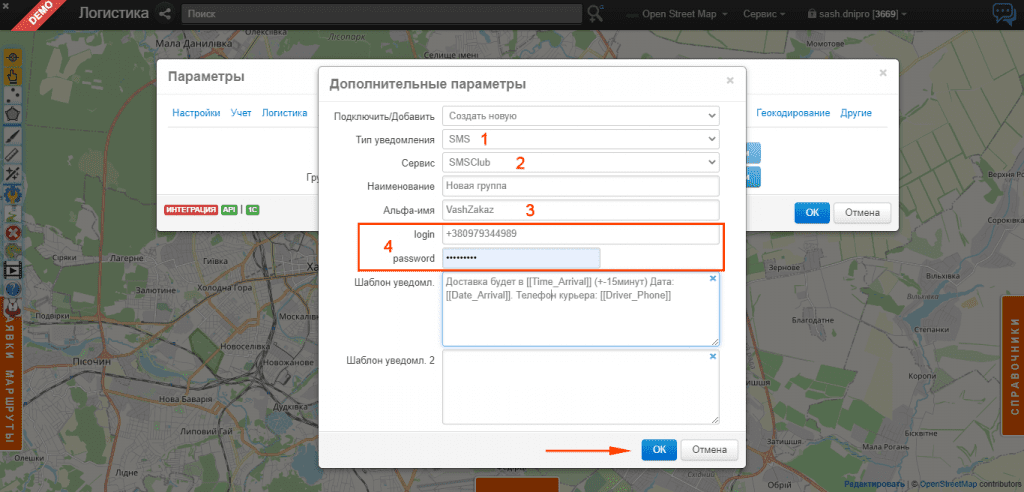Open help via blue question mark icon
Image resolution: width=1024 pixels, height=492 pixels.
coord(12,289)
